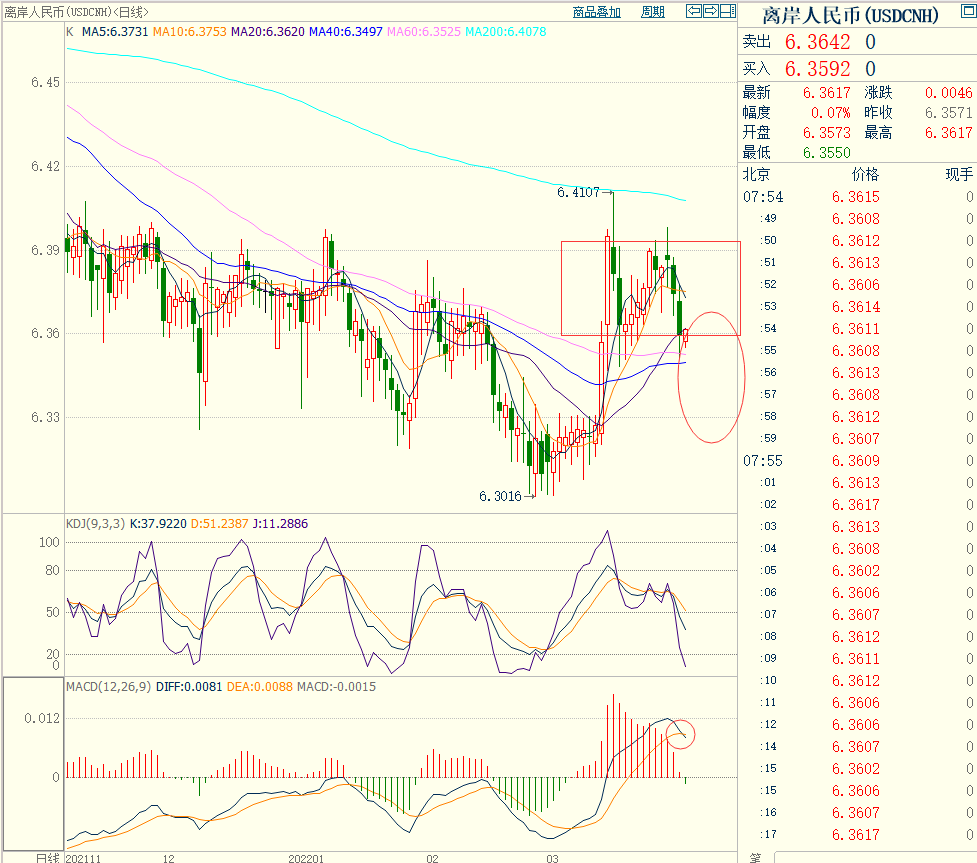Click the MACD(12,26,9) indicator title
This screenshot has width=977, height=863.
[x=108, y=687]
